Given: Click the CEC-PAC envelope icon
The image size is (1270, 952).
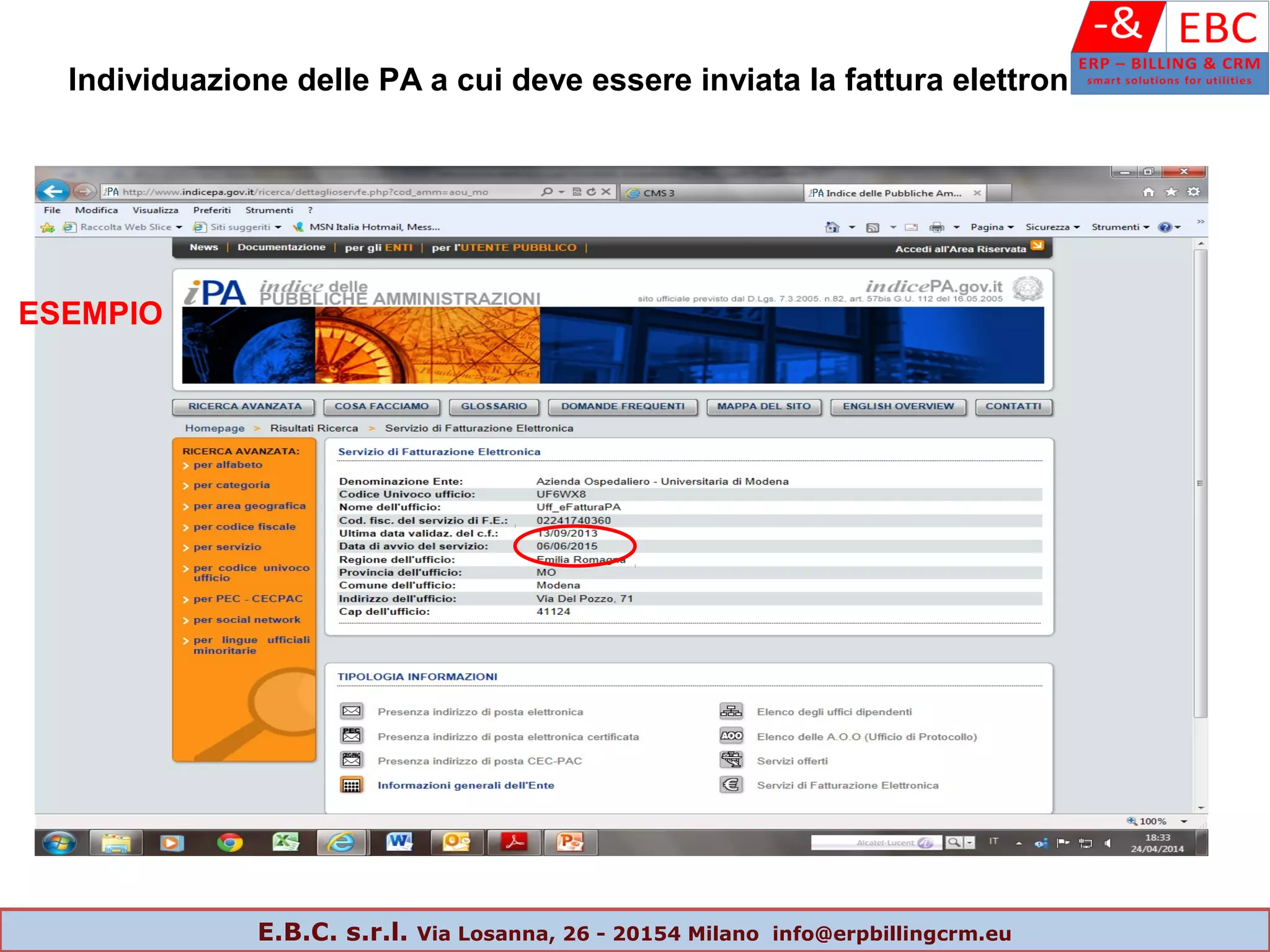Looking at the screenshot, I should tap(352, 760).
